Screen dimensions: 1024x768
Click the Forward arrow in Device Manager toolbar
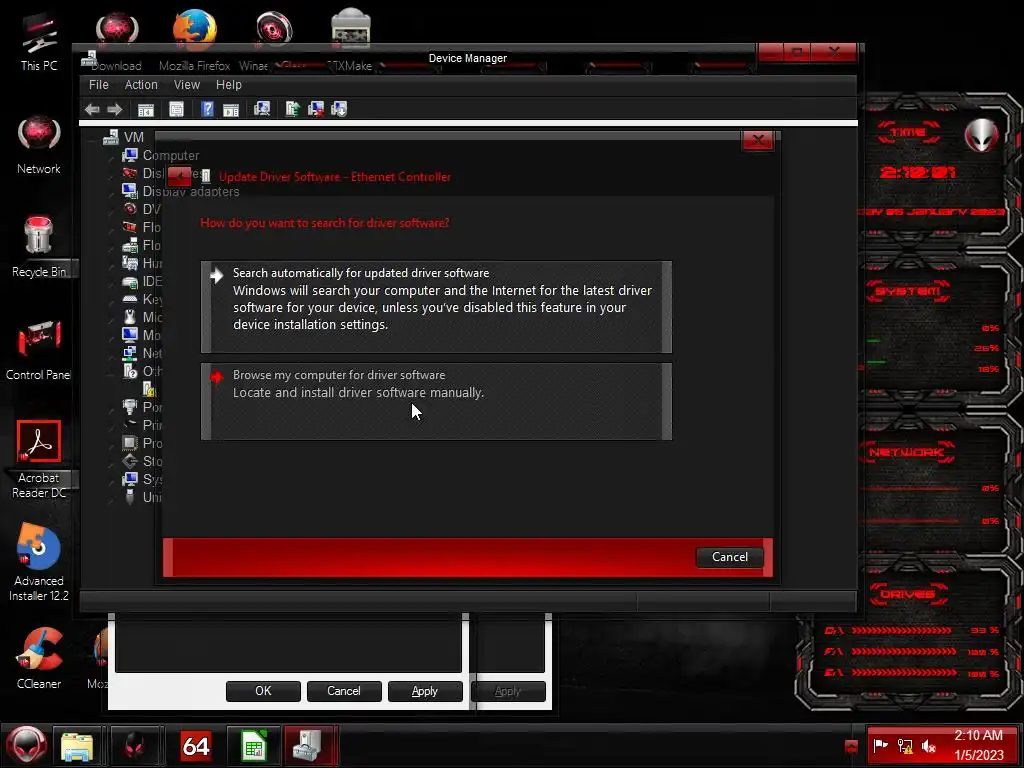tap(114, 109)
